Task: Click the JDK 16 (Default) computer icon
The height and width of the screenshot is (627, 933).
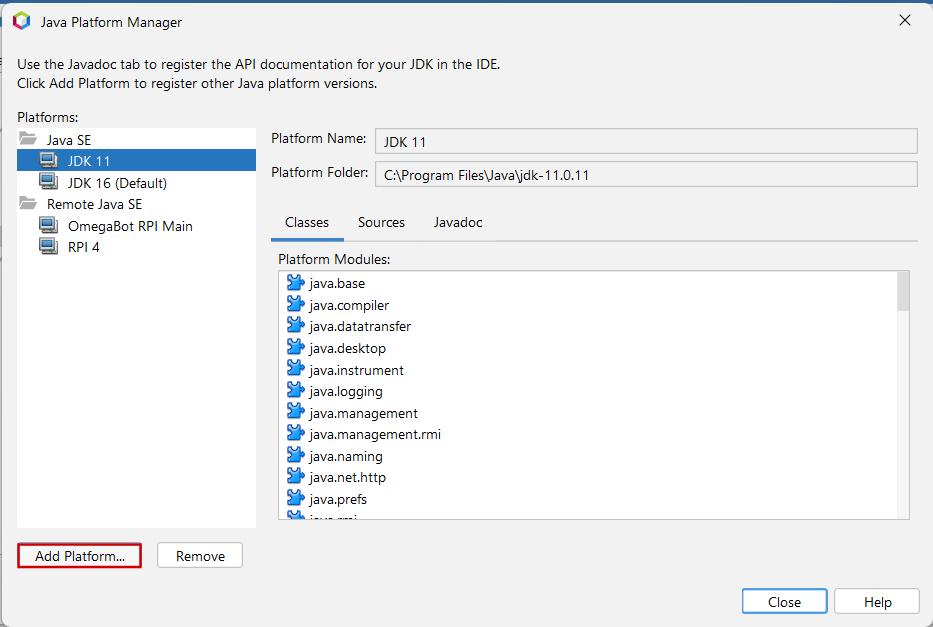Action: [x=49, y=181]
